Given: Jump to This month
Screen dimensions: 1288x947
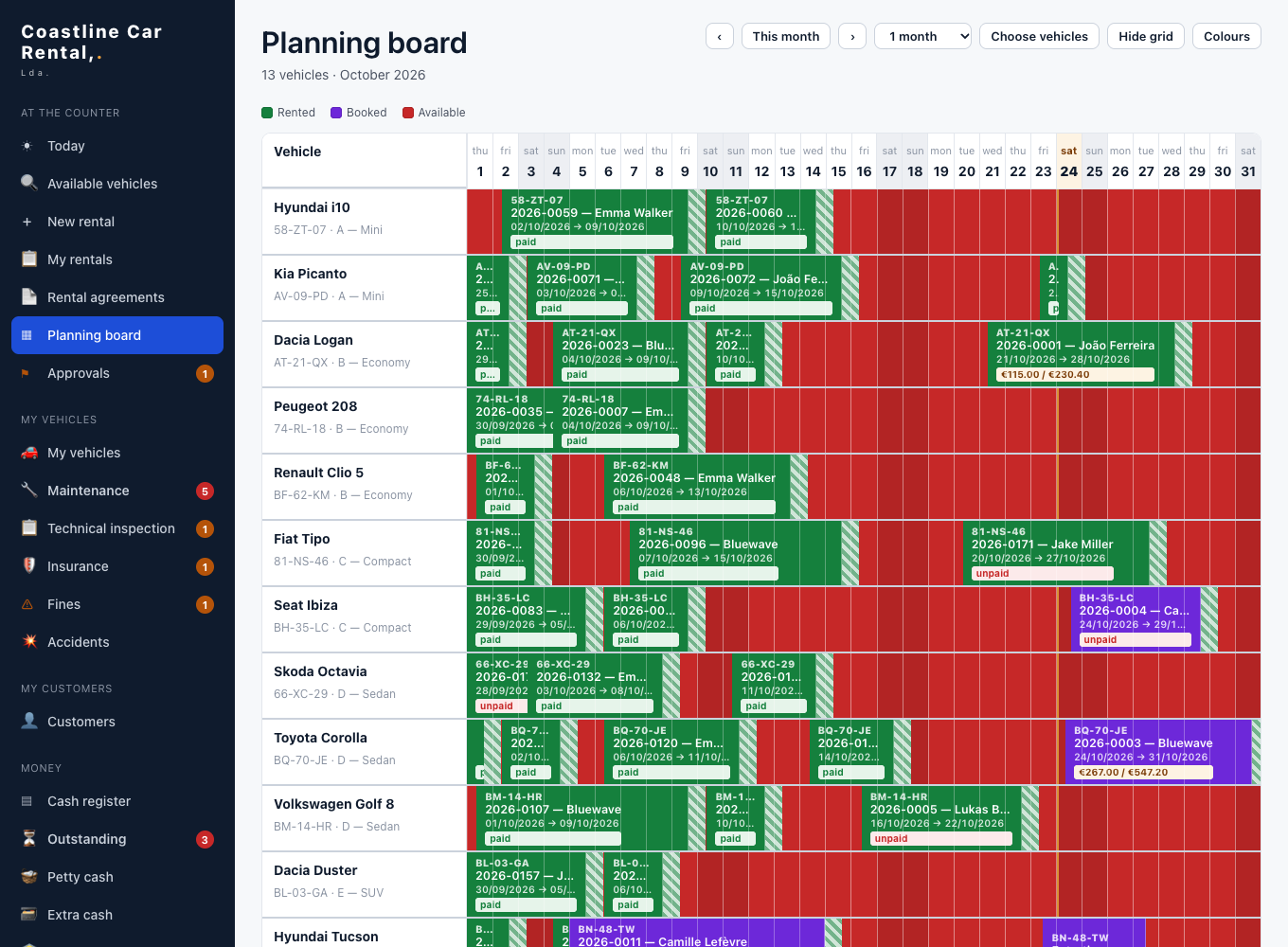Looking at the screenshot, I should tap(786, 36).
